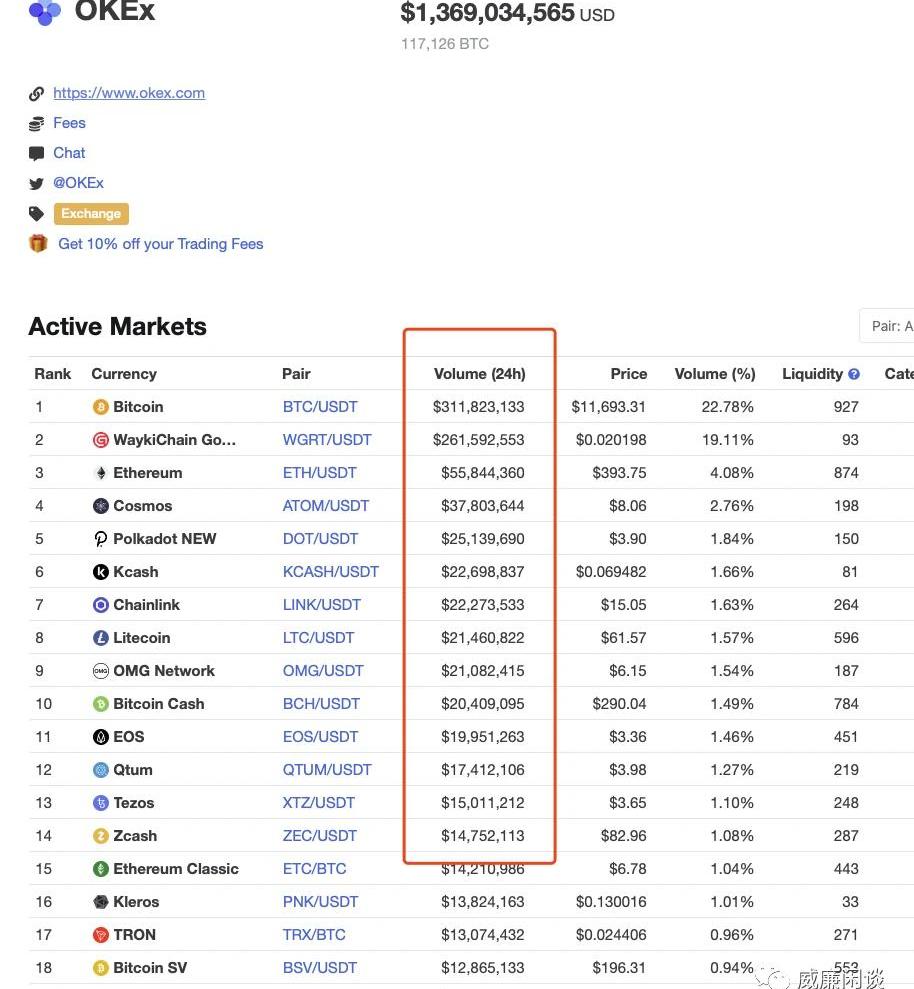The height and width of the screenshot is (989, 914).
Task: Click the tag icon beside Exchange
Action: point(37,214)
